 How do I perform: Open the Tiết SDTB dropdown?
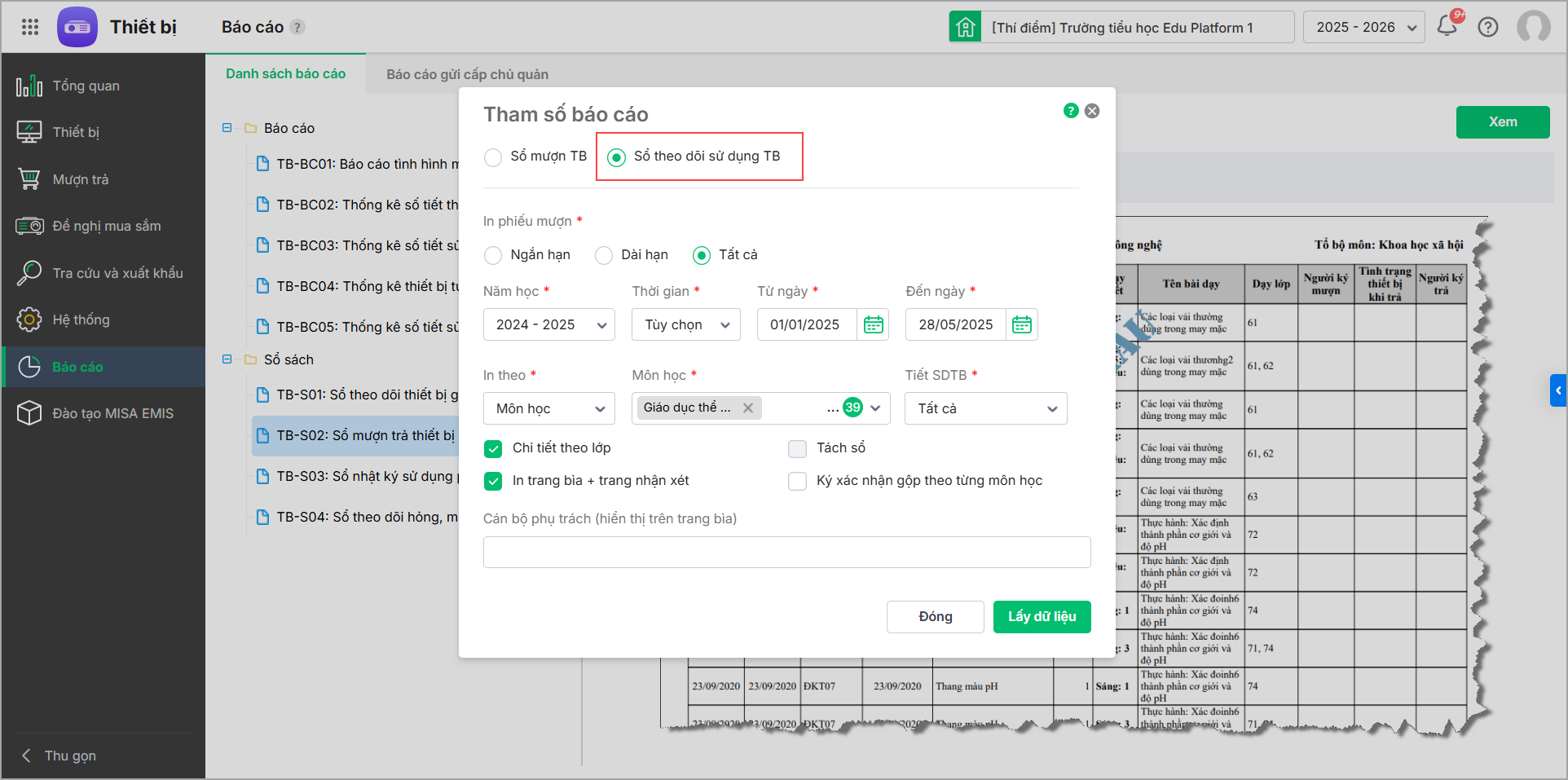pyautogui.click(x=985, y=408)
